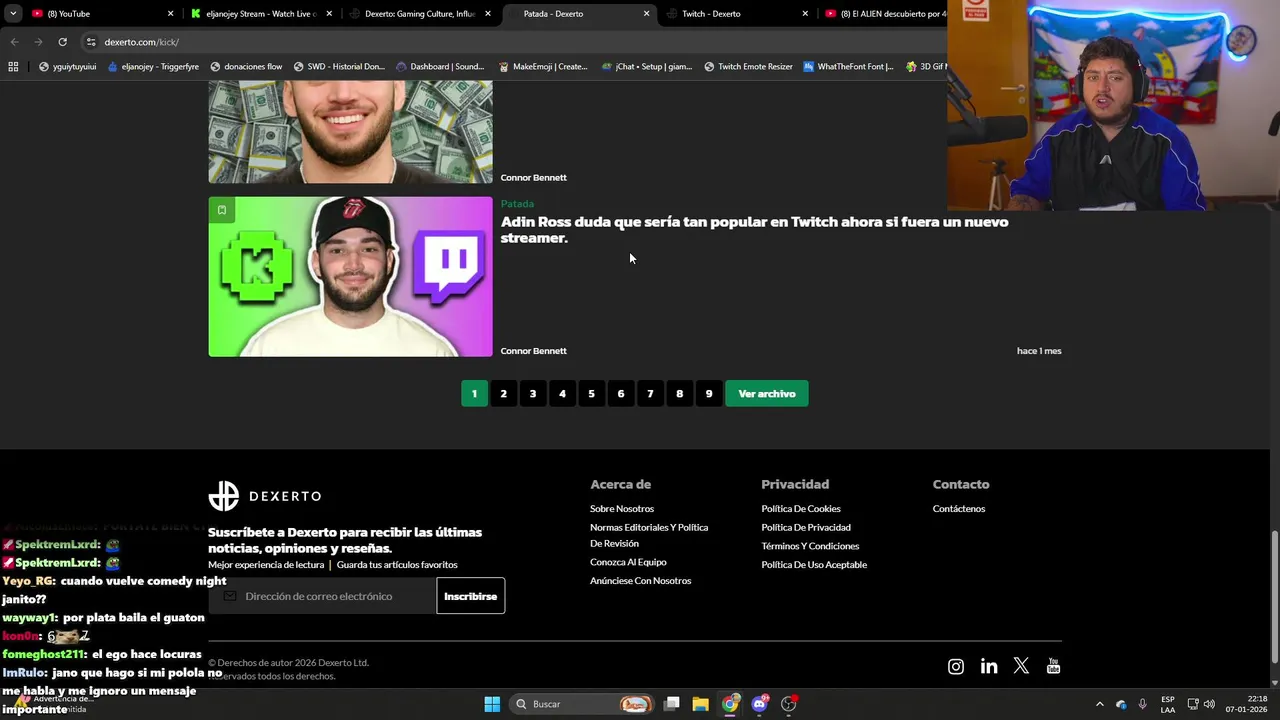Click author Connor Bennett under Adin Ross article

coord(533,351)
